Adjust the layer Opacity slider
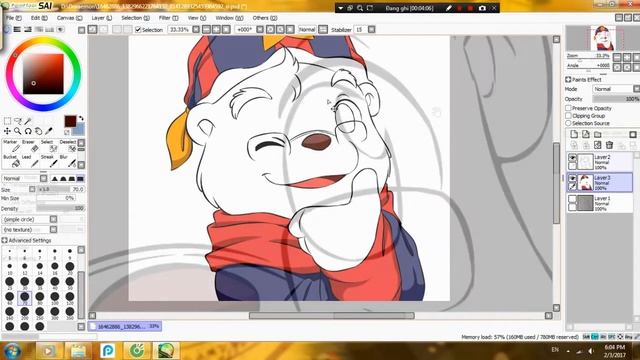Image resolution: width=640 pixels, height=360 pixels. 616,99
